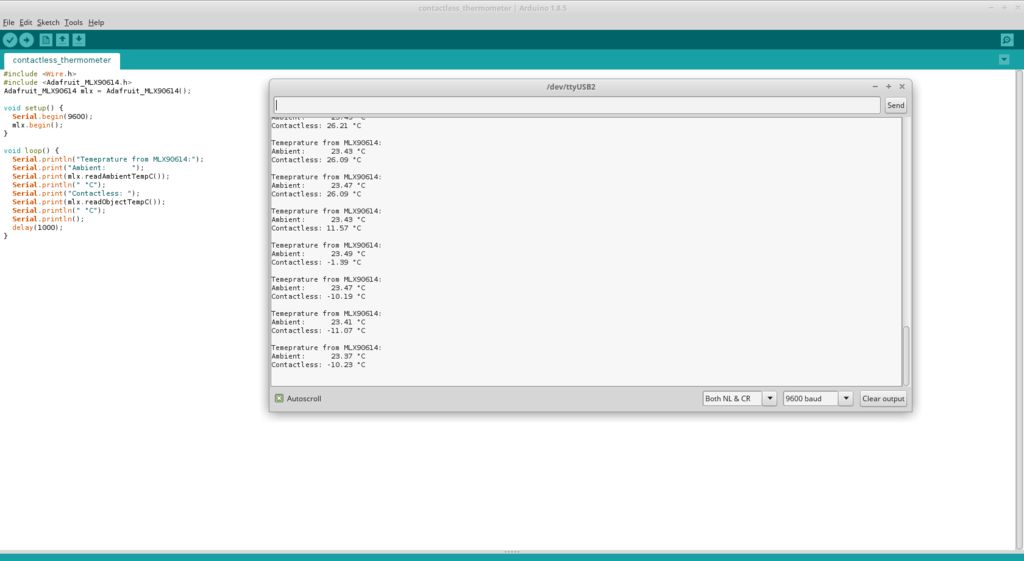1024x561 pixels.
Task: Click the output line Contactless: -1.39 *C
Action: click(x=316, y=262)
